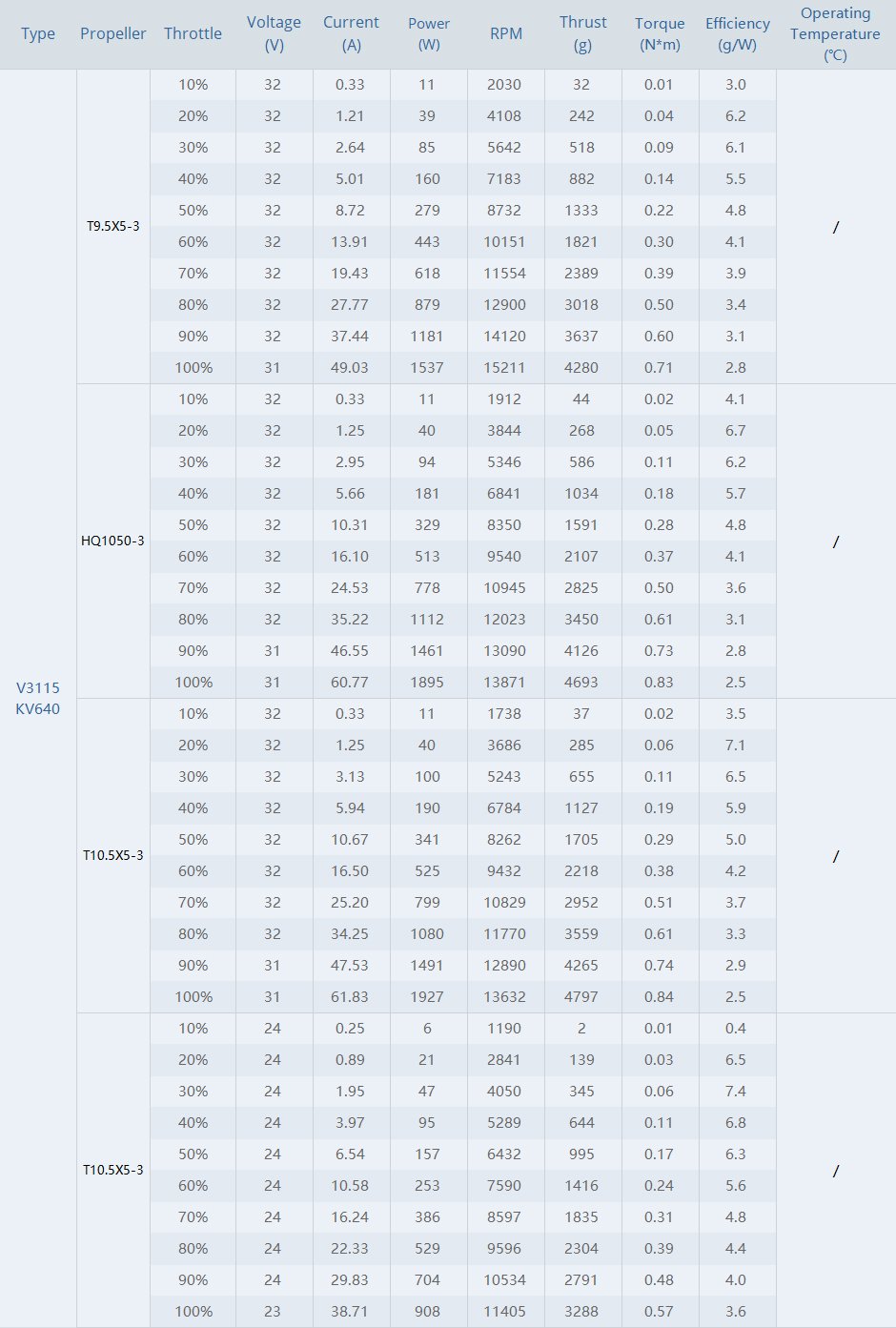The width and height of the screenshot is (896, 1328).
Task: Select the T9.5X5-3 propeller label
Action: [x=113, y=226]
